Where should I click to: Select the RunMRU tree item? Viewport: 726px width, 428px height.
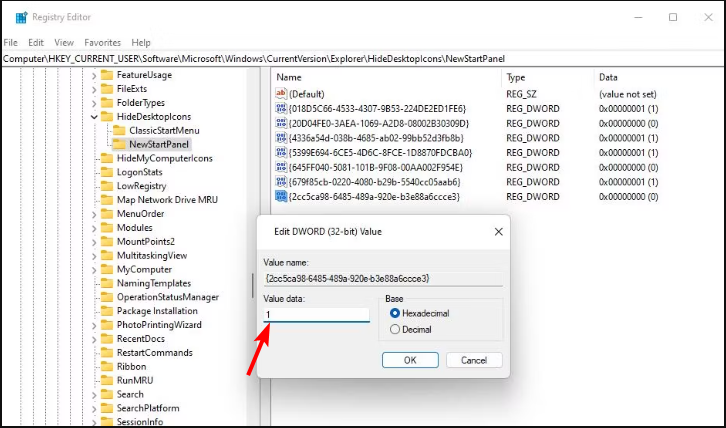point(135,380)
